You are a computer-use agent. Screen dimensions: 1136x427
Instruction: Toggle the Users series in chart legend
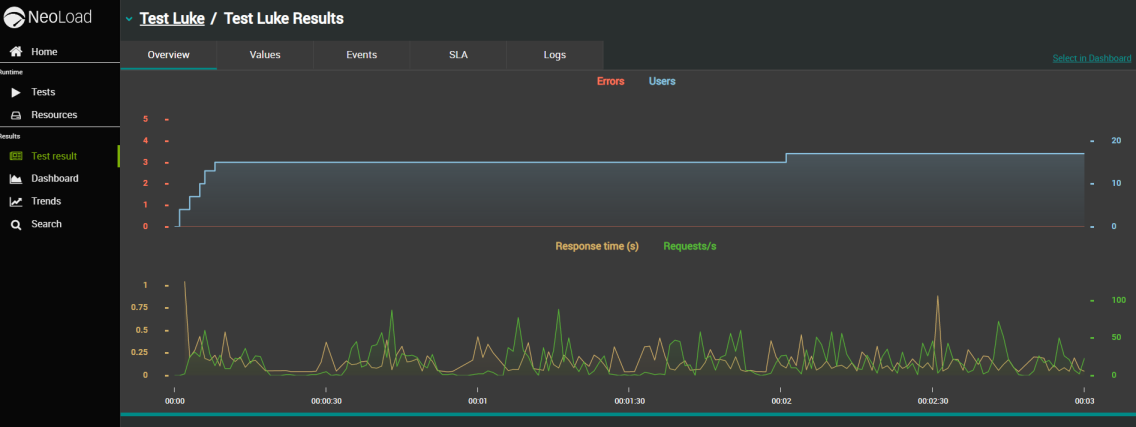(x=662, y=81)
